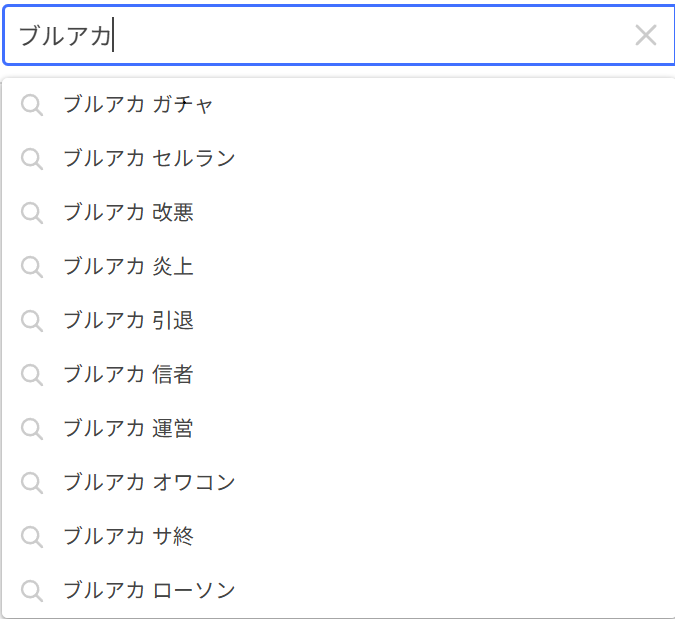The height and width of the screenshot is (619, 675).
Task: Choose the suggestion ブルアカ セルラン
Action: [x=338, y=159]
